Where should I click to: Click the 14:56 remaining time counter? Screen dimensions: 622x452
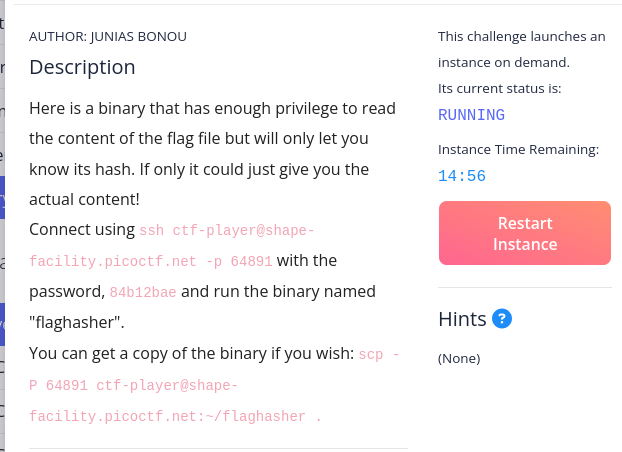(462, 176)
